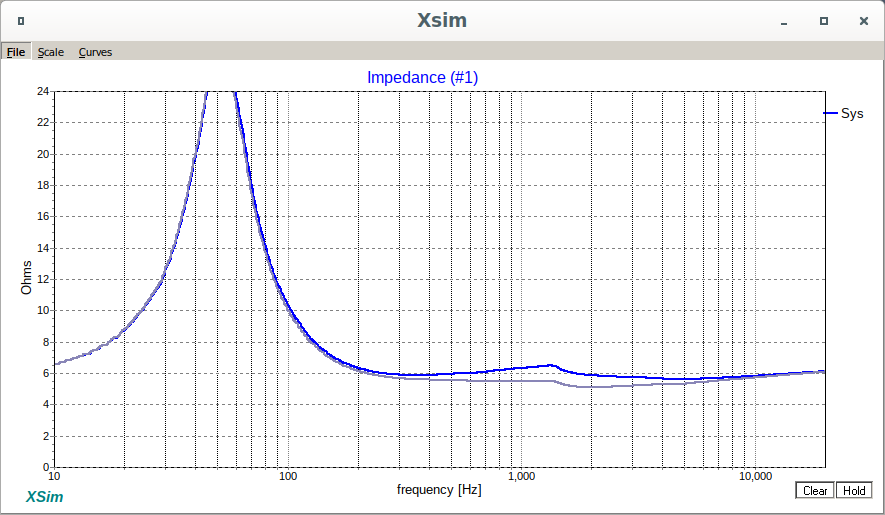This screenshot has width=885, height=515.
Task: Click the window menu icon in title bar
Action: click(x=21, y=21)
